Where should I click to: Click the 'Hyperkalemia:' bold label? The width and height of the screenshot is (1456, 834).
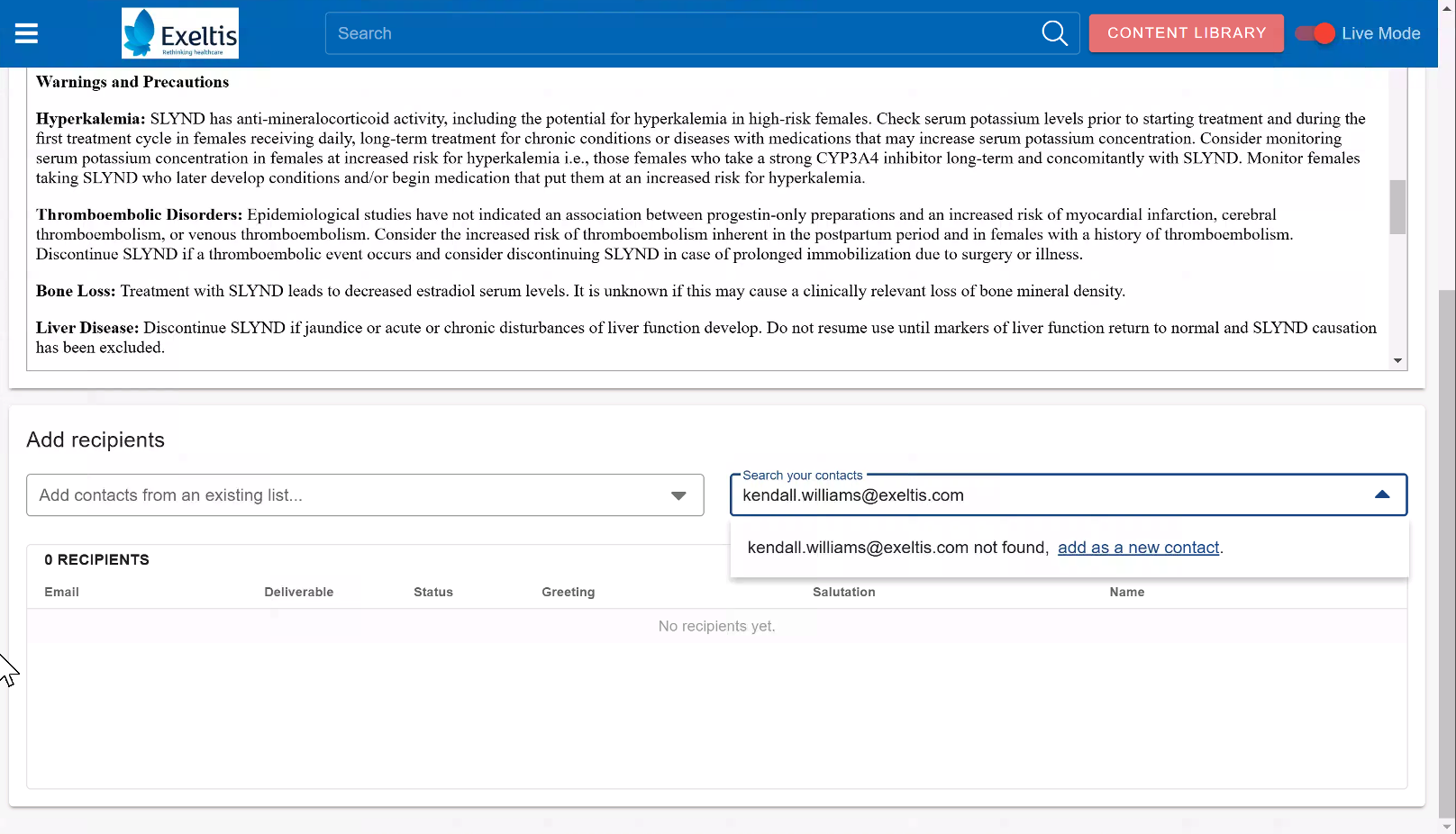tap(91, 119)
